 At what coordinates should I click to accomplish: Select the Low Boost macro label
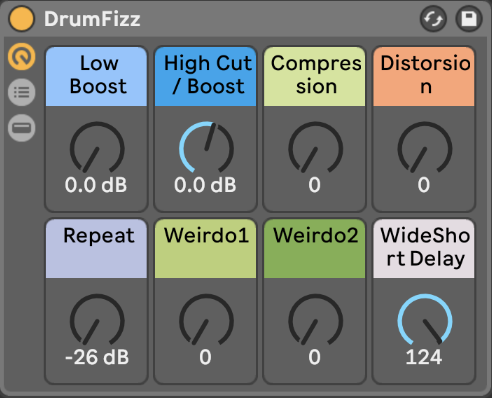tap(96, 77)
